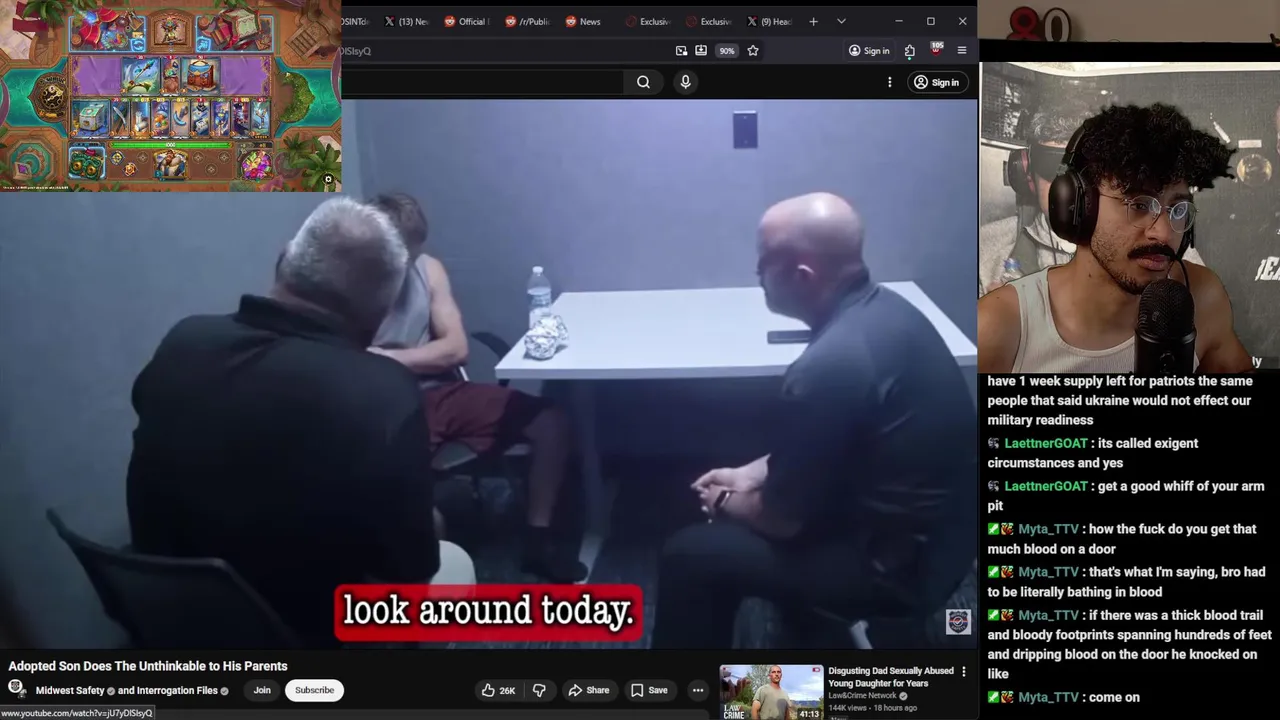Click the picture-in-picture icon in address bar
The width and height of the screenshot is (1280, 720).
(681, 51)
